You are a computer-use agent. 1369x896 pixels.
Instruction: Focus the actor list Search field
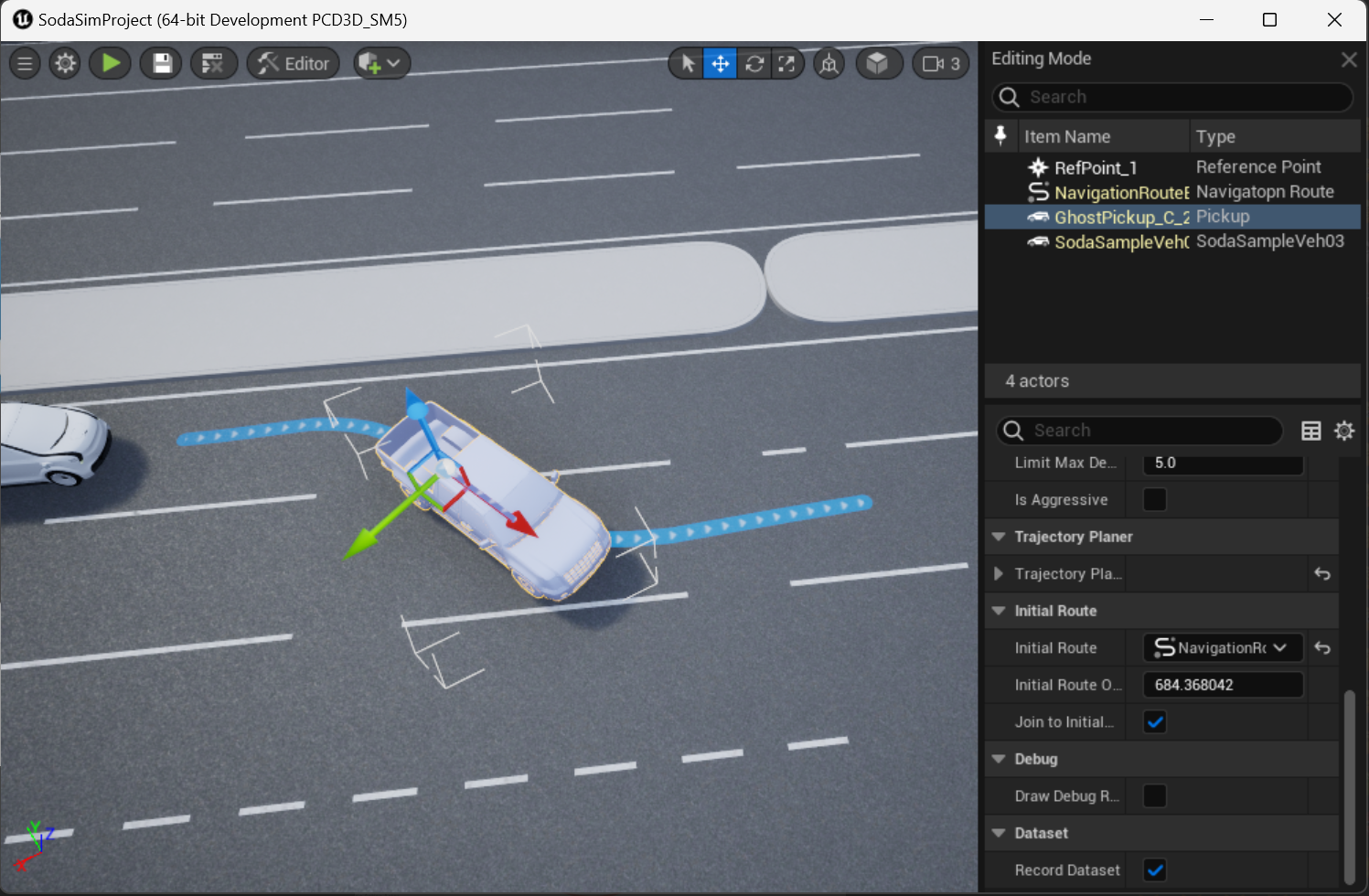point(1172,97)
